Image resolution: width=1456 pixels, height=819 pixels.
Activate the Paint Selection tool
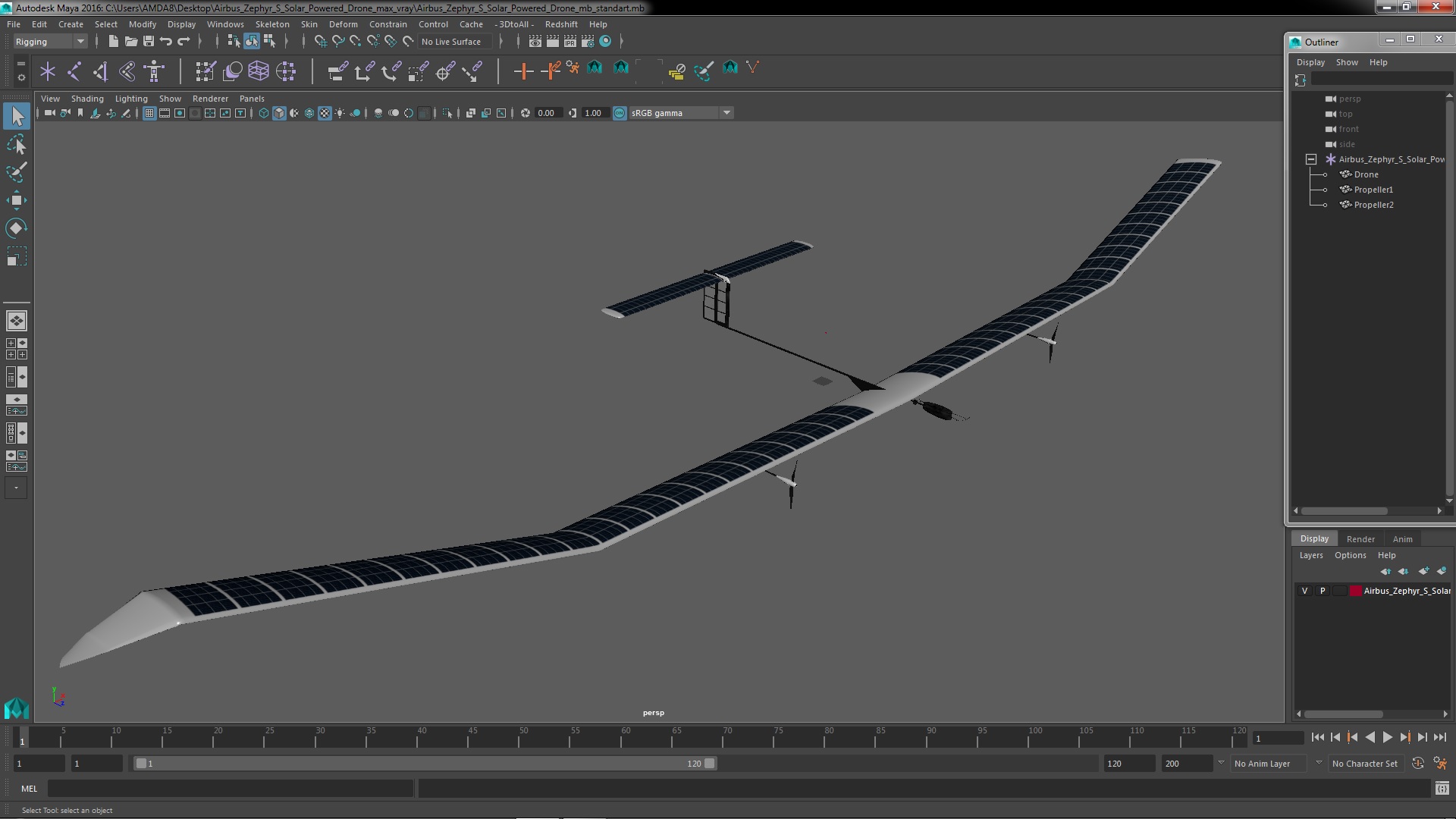point(17,172)
